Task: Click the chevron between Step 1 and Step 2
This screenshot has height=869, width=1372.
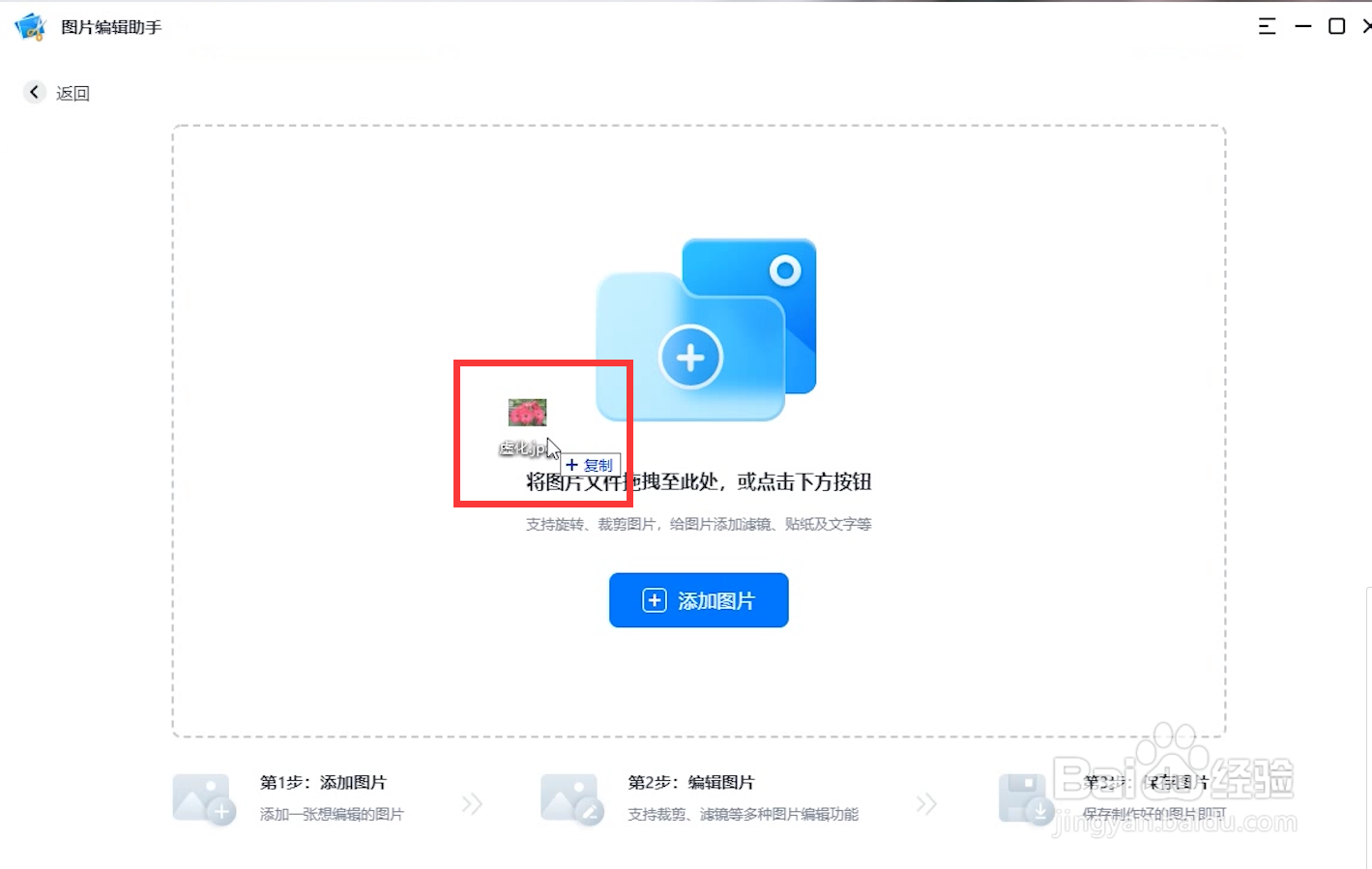Action: click(473, 802)
